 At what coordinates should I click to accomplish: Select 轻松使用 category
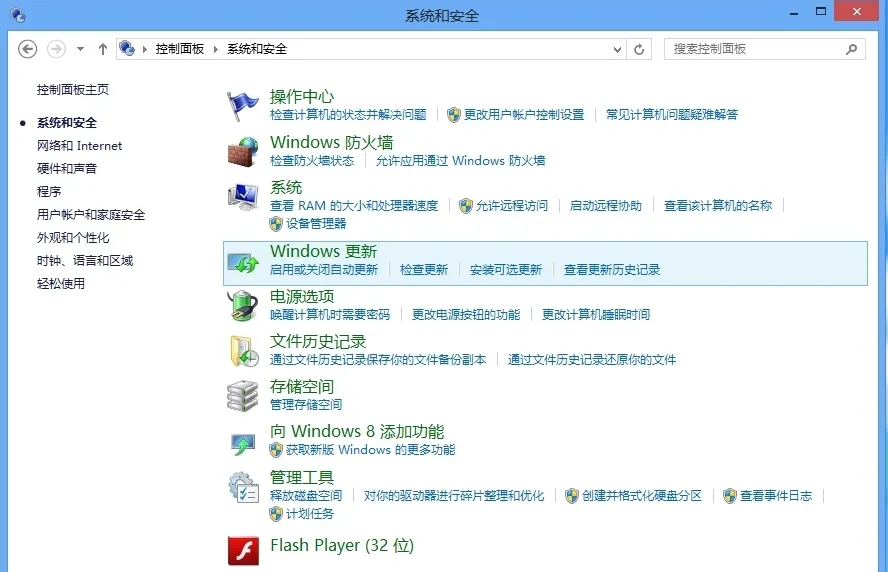tap(61, 284)
